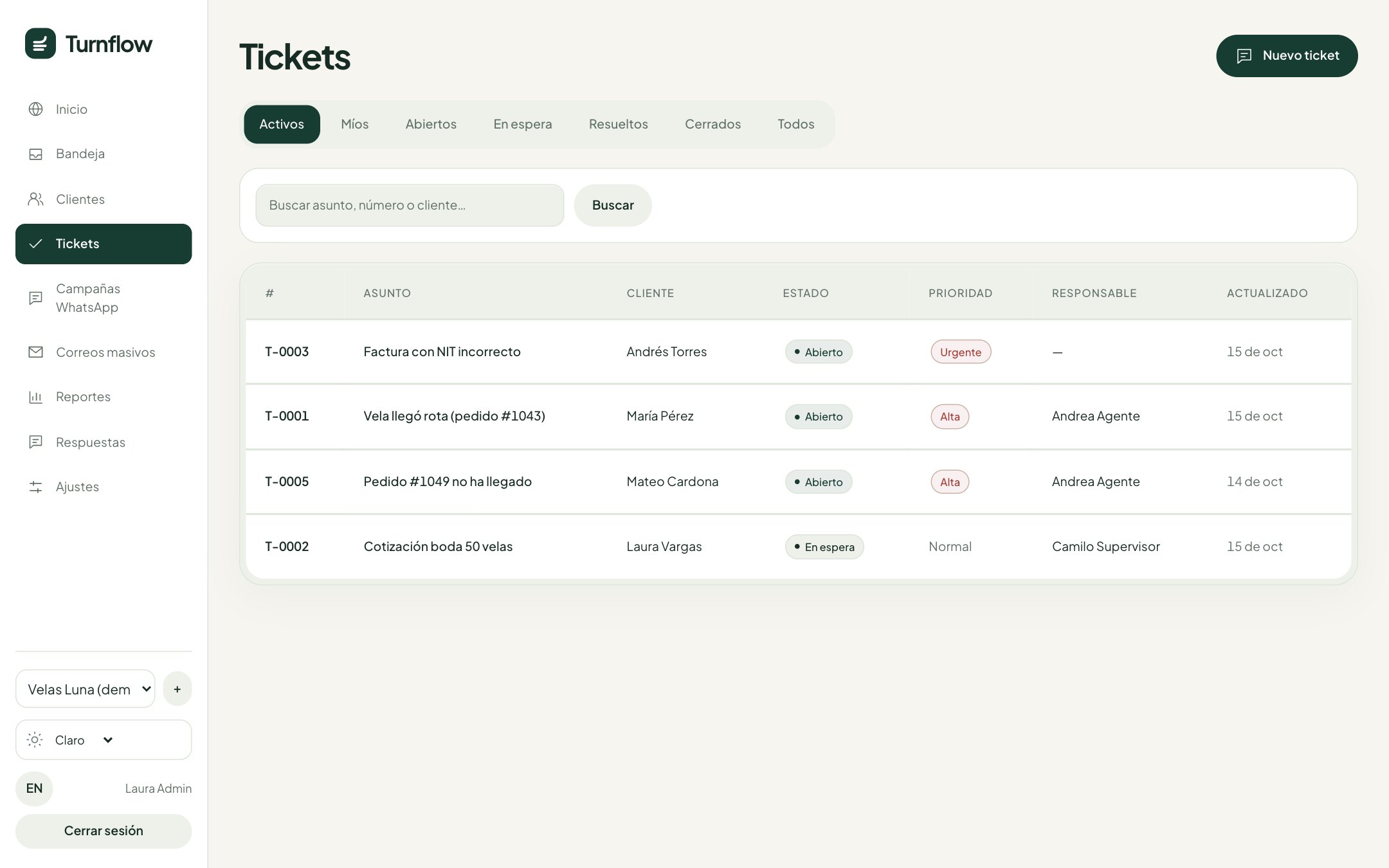The width and height of the screenshot is (1389, 868).
Task: Click the sun icon in theme selector
Action: click(35, 740)
